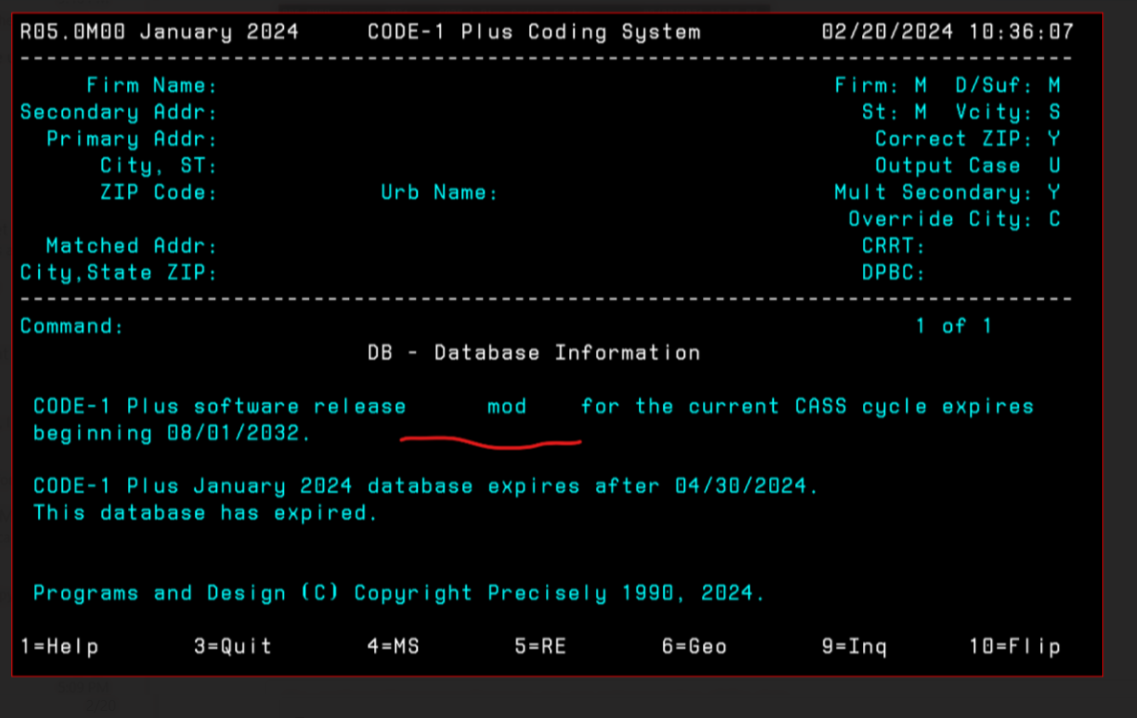Click the 'R05.0M00 January 2024' release text

(x=159, y=32)
